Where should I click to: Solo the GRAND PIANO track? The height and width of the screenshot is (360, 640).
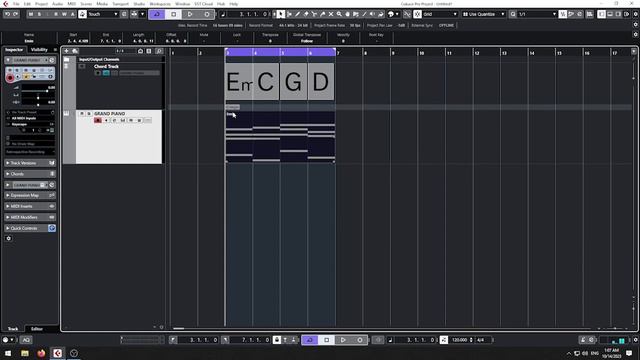tap(89, 113)
